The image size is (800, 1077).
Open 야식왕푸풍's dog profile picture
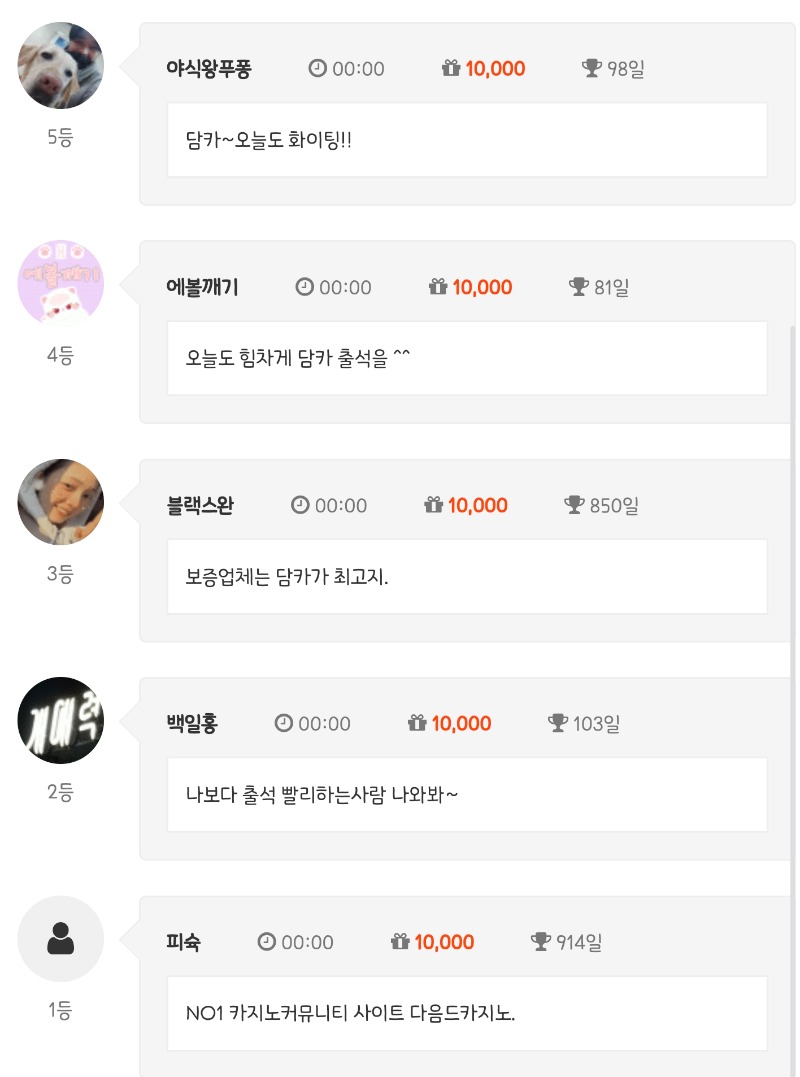pyautogui.click(x=61, y=66)
